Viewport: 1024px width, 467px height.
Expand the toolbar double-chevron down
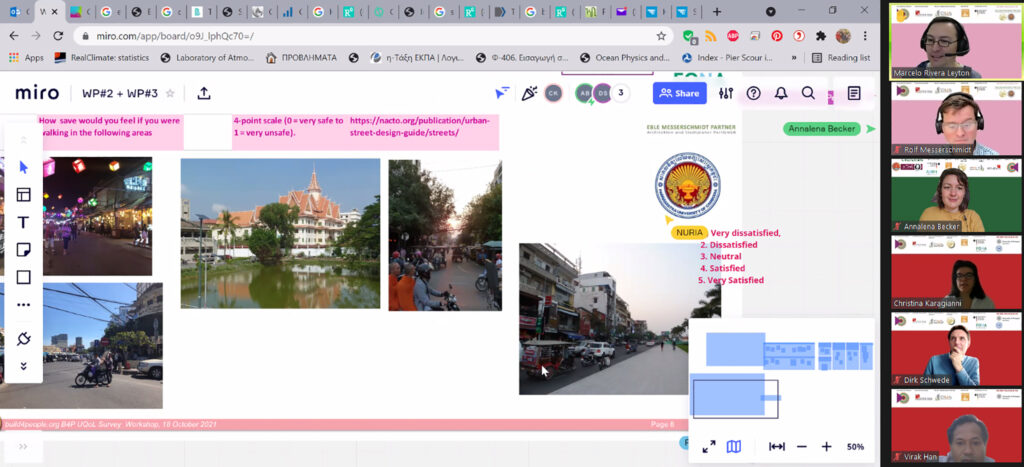tap(24, 366)
